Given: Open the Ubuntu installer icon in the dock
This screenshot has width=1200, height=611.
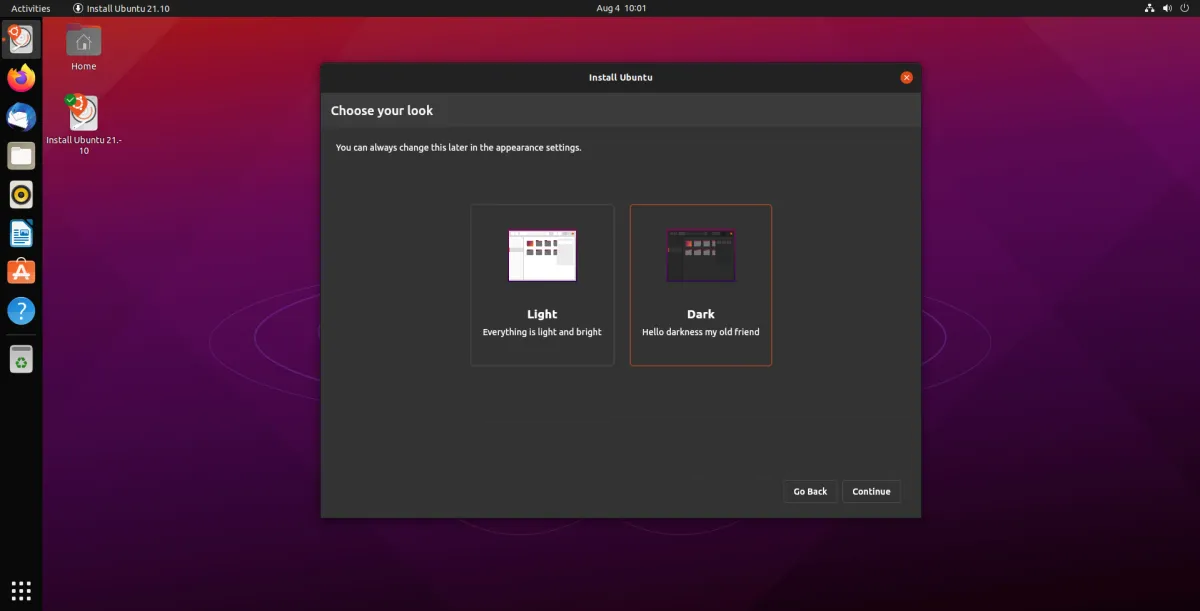Looking at the screenshot, I should click(21, 39).
